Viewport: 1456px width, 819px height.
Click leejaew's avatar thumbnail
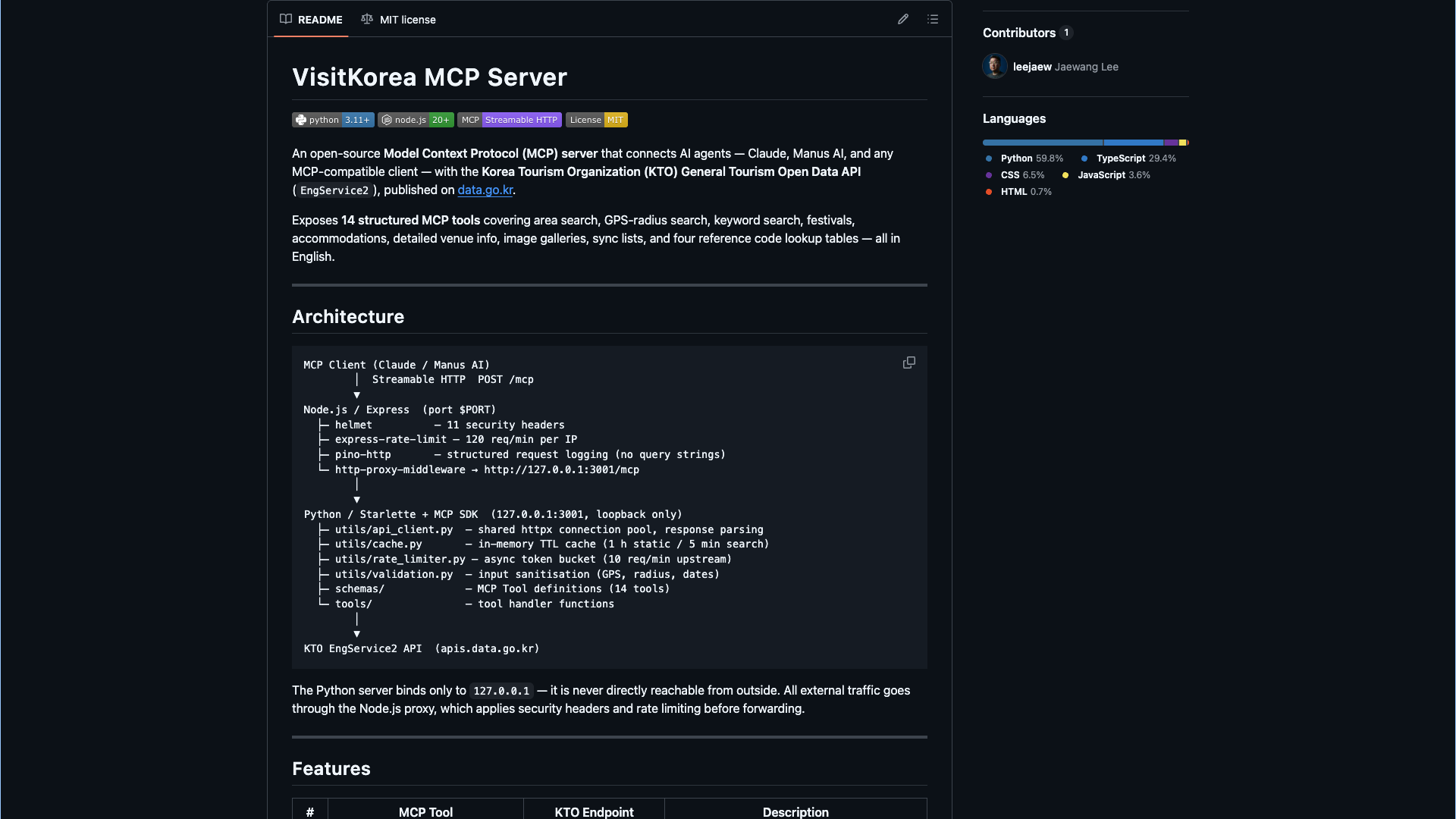click(x=994, y=66)
